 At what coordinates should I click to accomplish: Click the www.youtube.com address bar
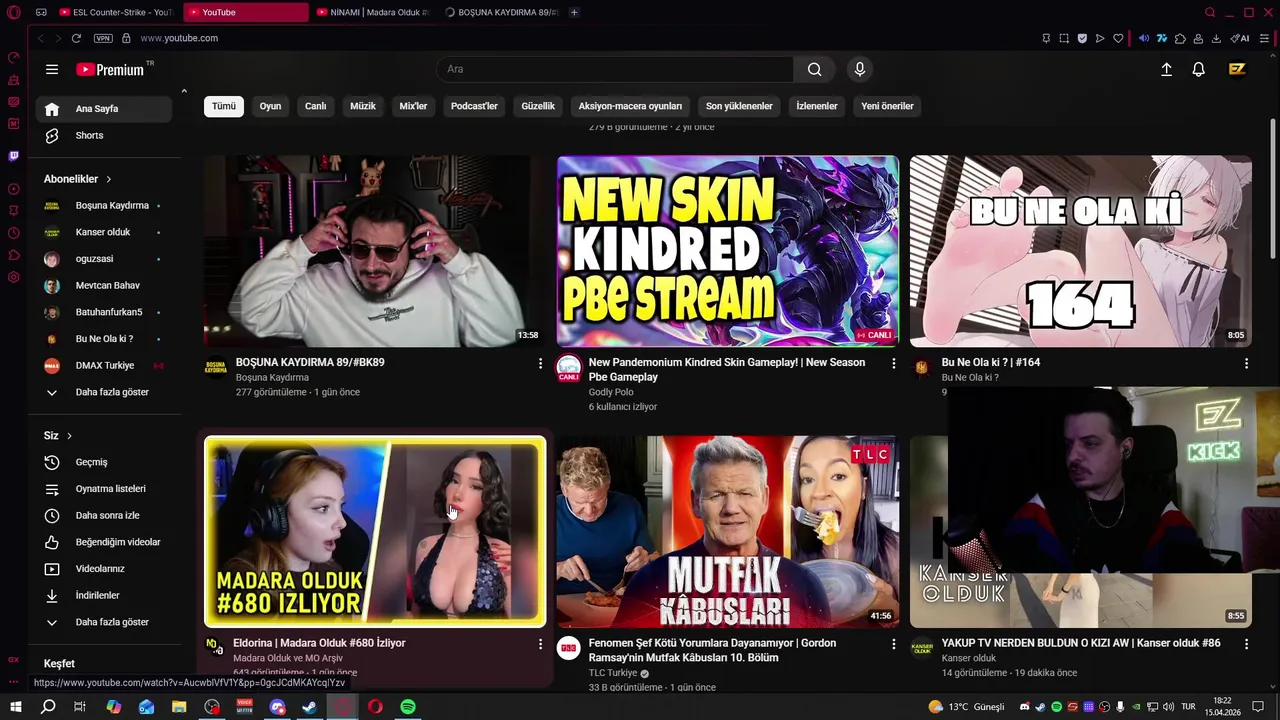coord(179,38)
